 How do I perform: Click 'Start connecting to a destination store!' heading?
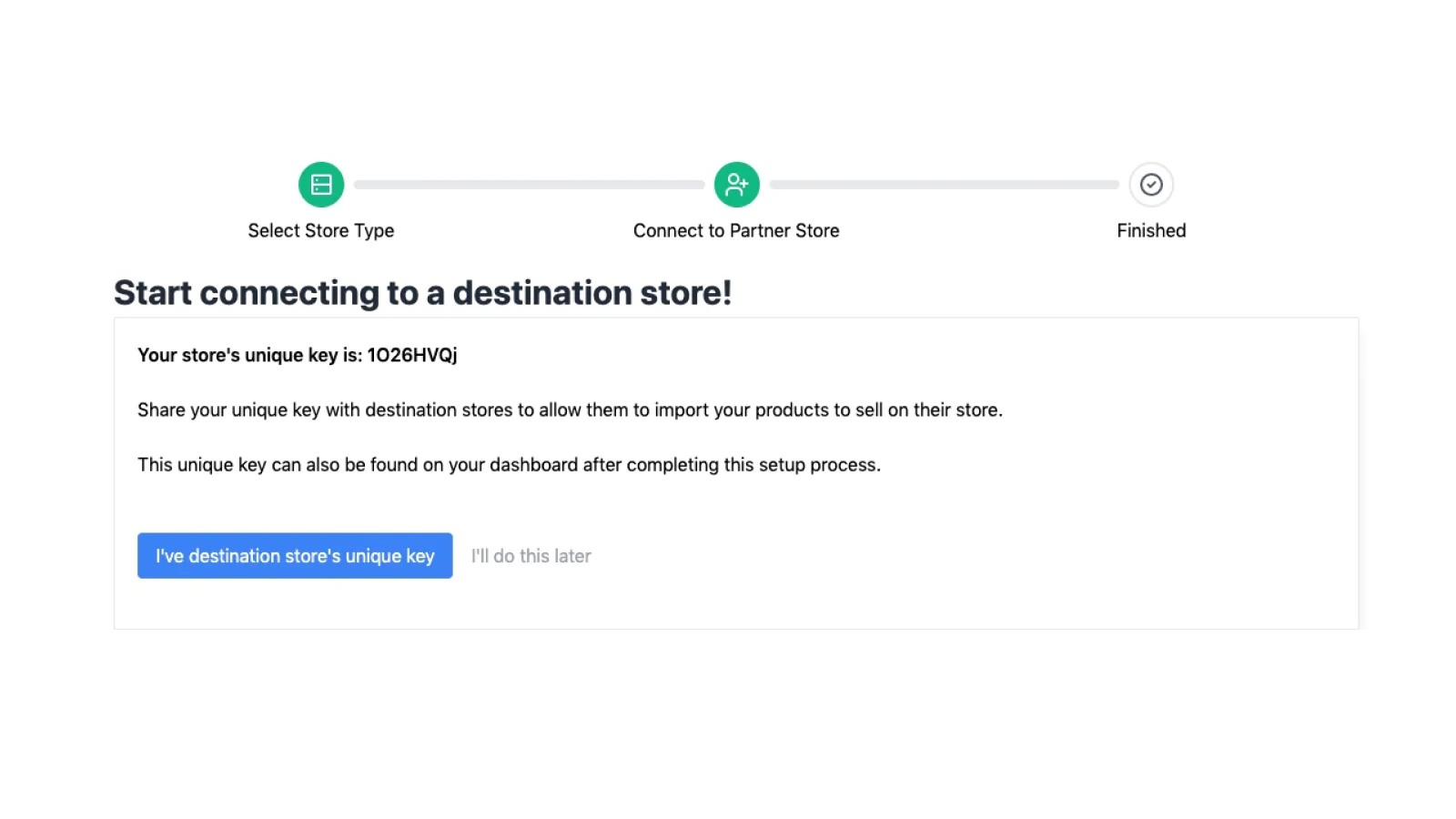point(422,293)
